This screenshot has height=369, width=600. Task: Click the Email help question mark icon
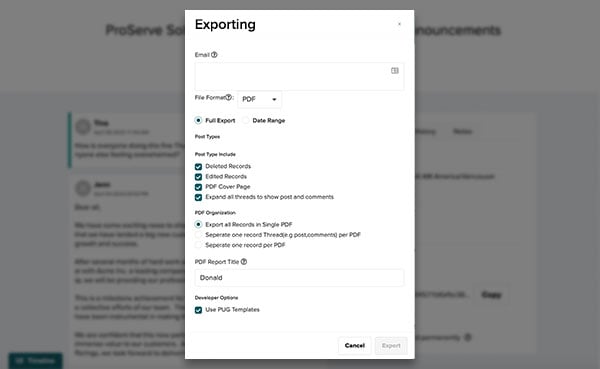214,55
